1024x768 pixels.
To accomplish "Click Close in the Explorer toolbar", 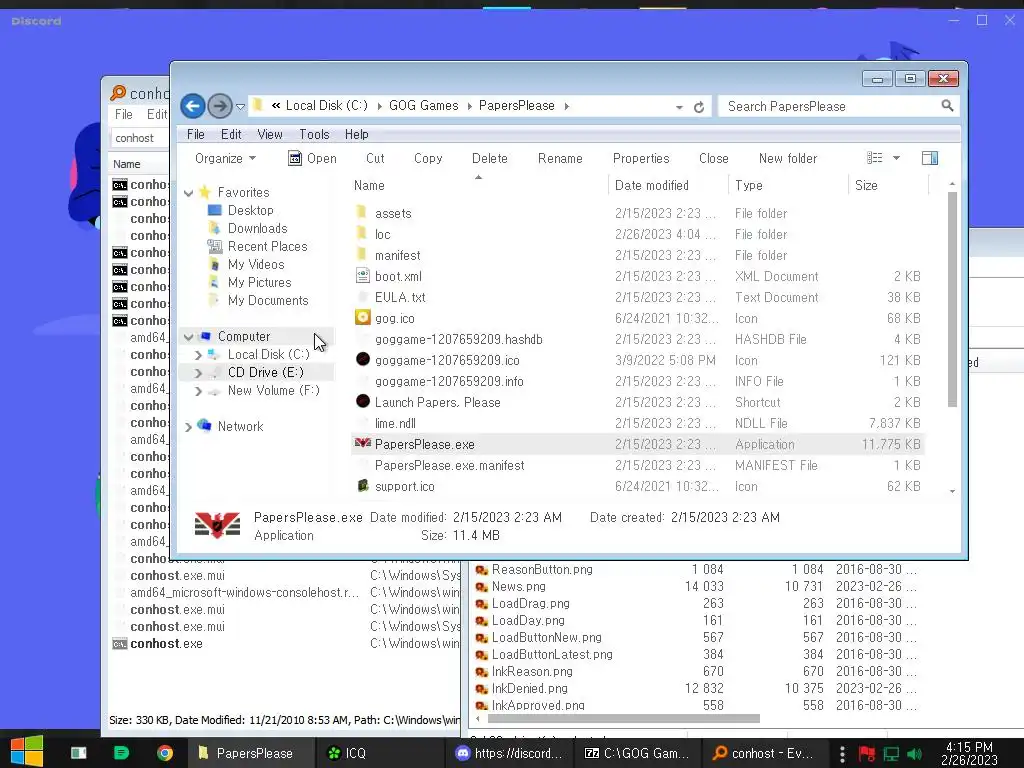I will 714,159.
